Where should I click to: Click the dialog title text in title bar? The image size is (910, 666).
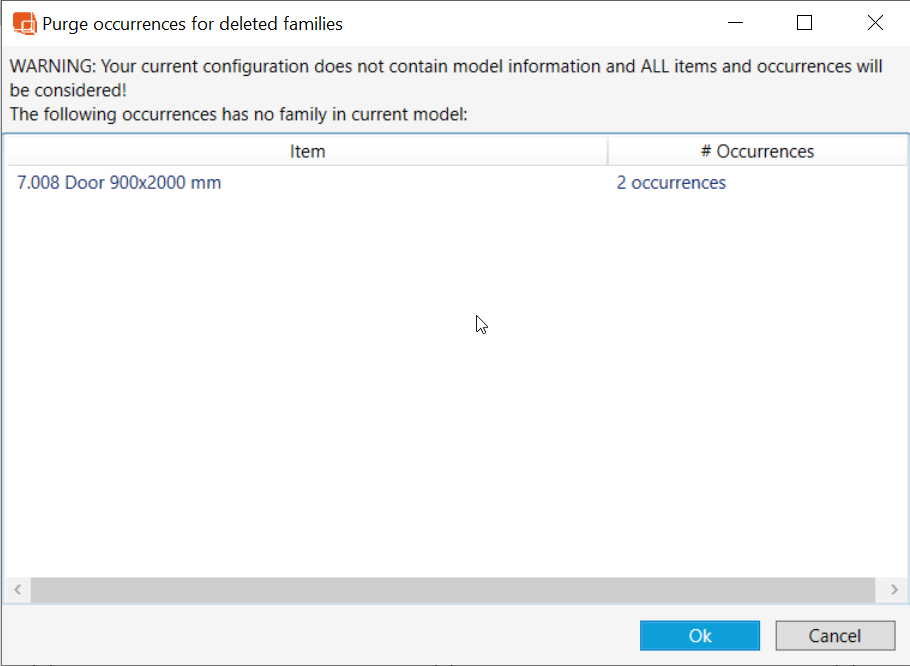(x=192, y=23)
